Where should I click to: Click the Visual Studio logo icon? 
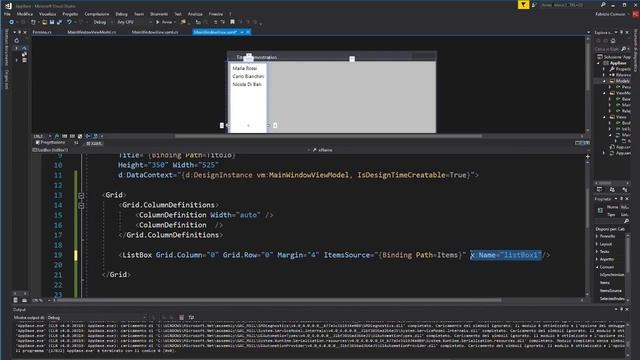9,6
